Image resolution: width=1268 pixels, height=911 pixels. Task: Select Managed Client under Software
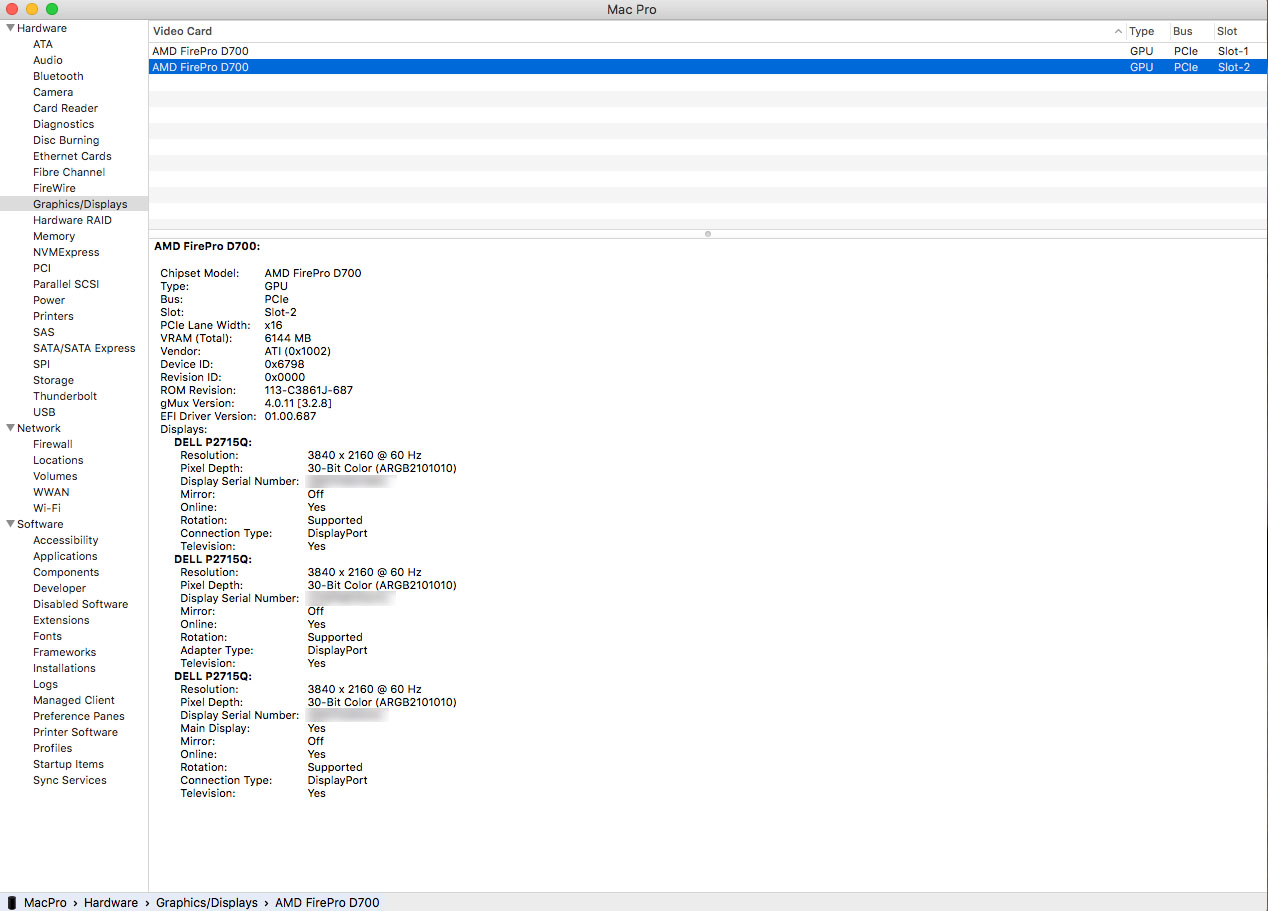pos(74,700)
